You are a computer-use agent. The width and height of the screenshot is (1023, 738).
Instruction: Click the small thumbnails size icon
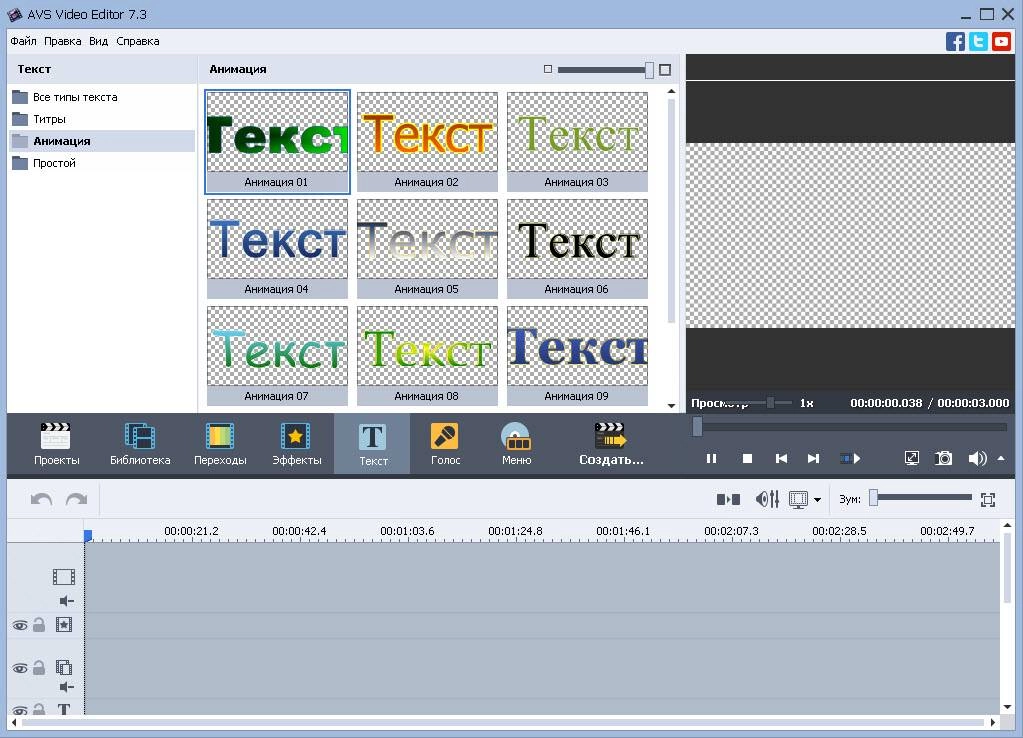pos(547,69)
